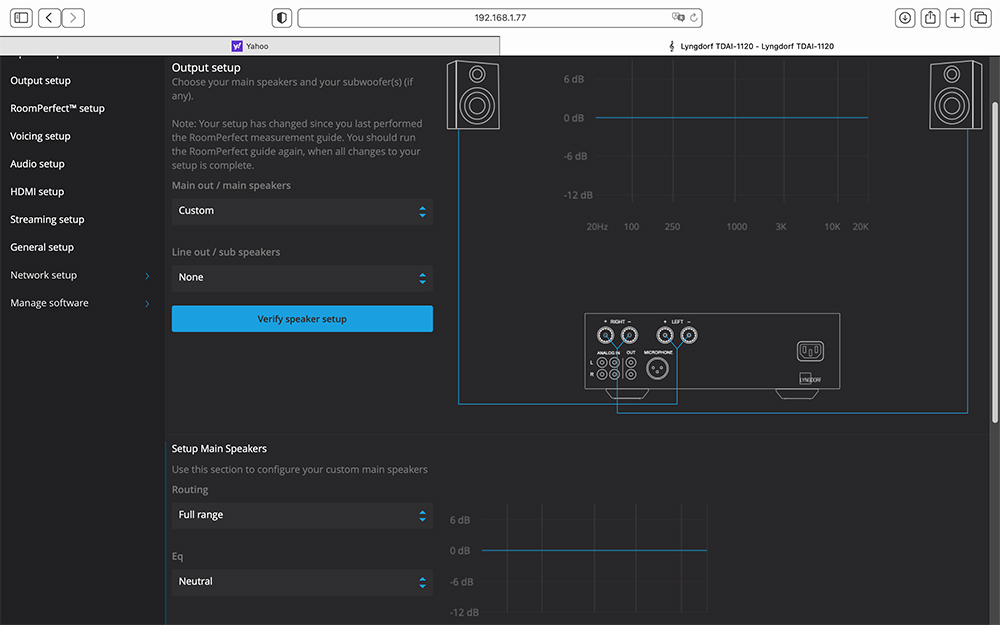The height and width of the screenshot is (625, 1000).
Task: Click the Lyngdorf tab treble clef icon
Action: 672,46
